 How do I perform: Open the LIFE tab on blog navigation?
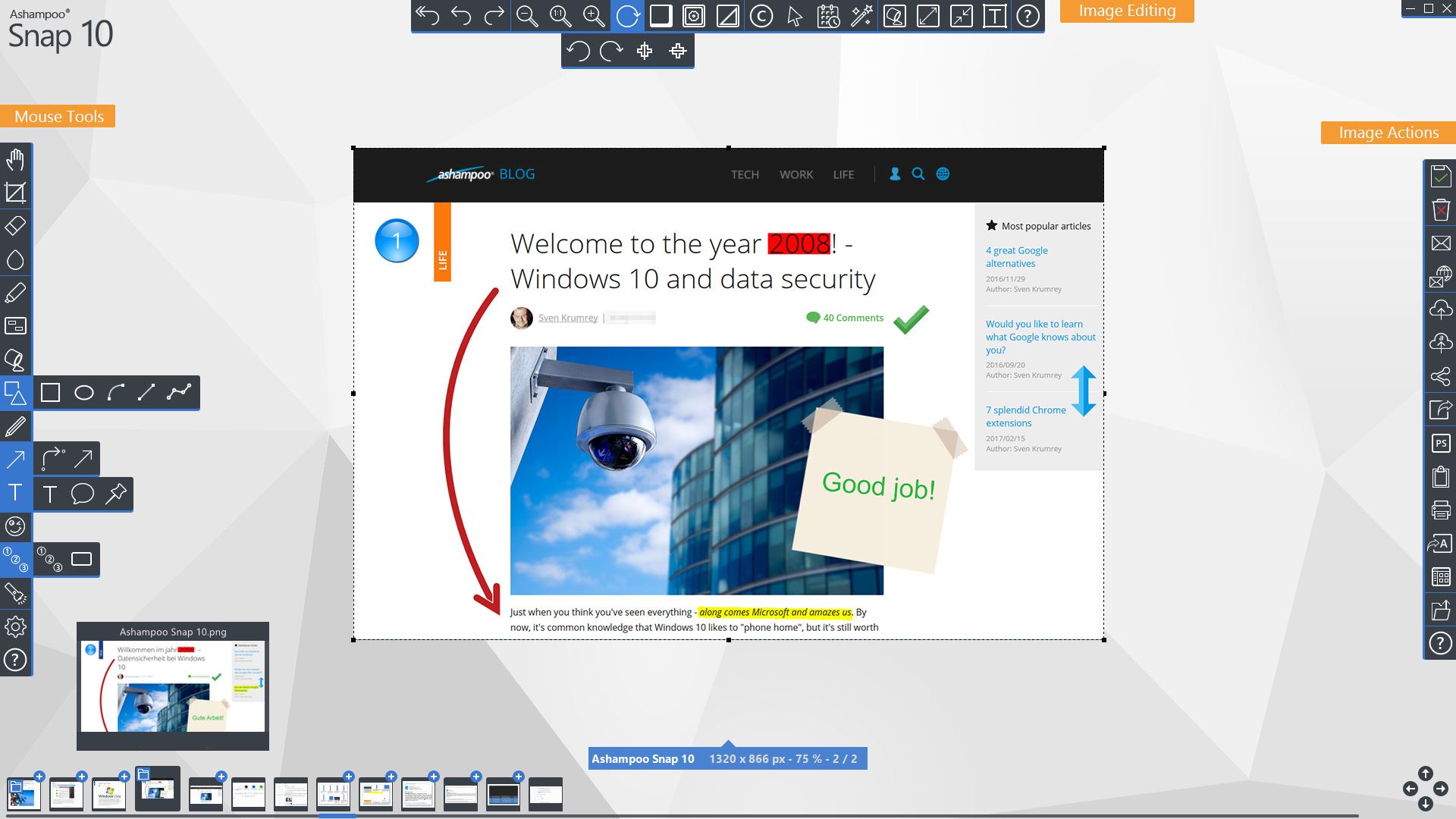843,173
